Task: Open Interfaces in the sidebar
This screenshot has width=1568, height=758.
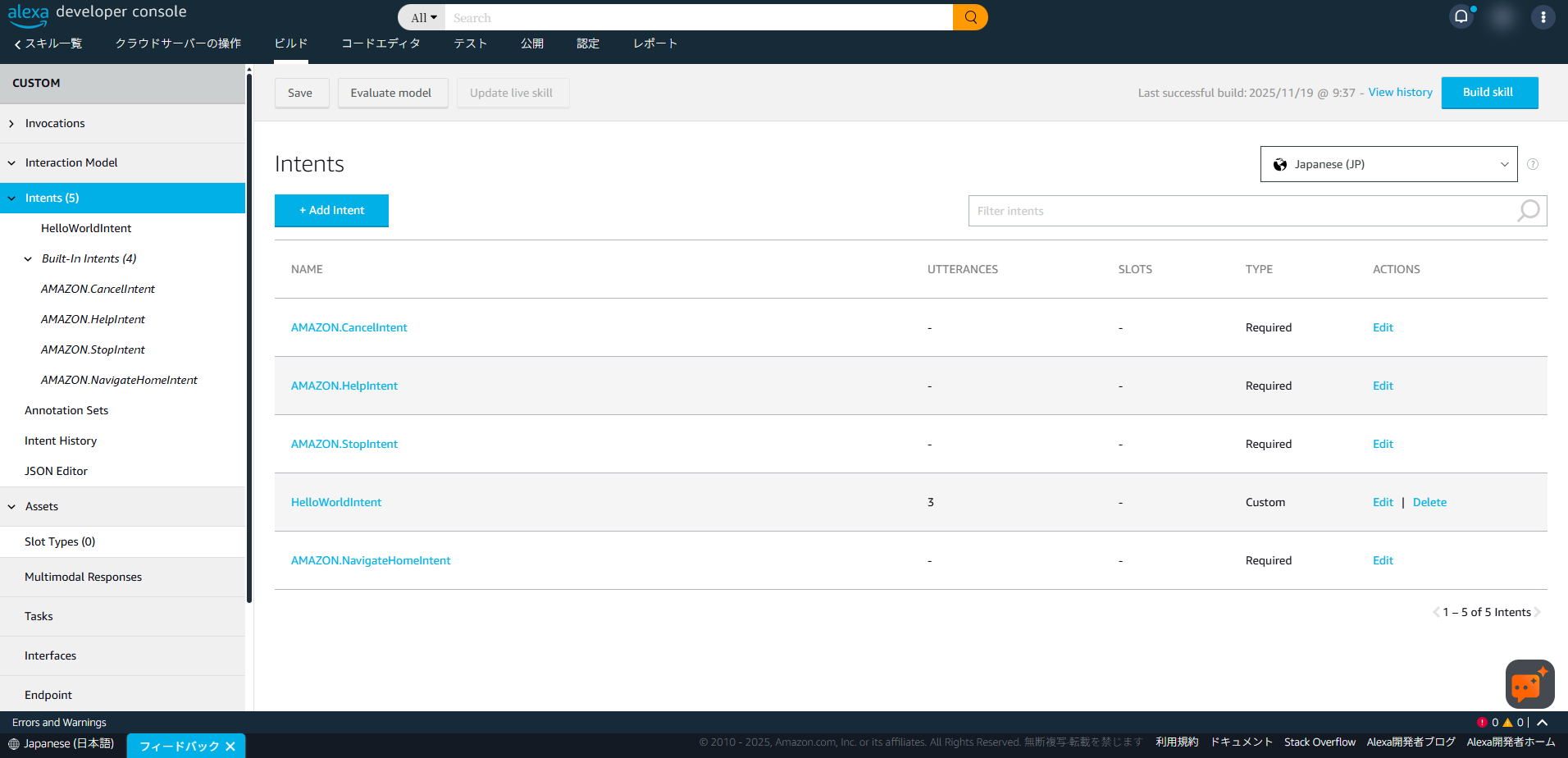Action: (50, 655)
